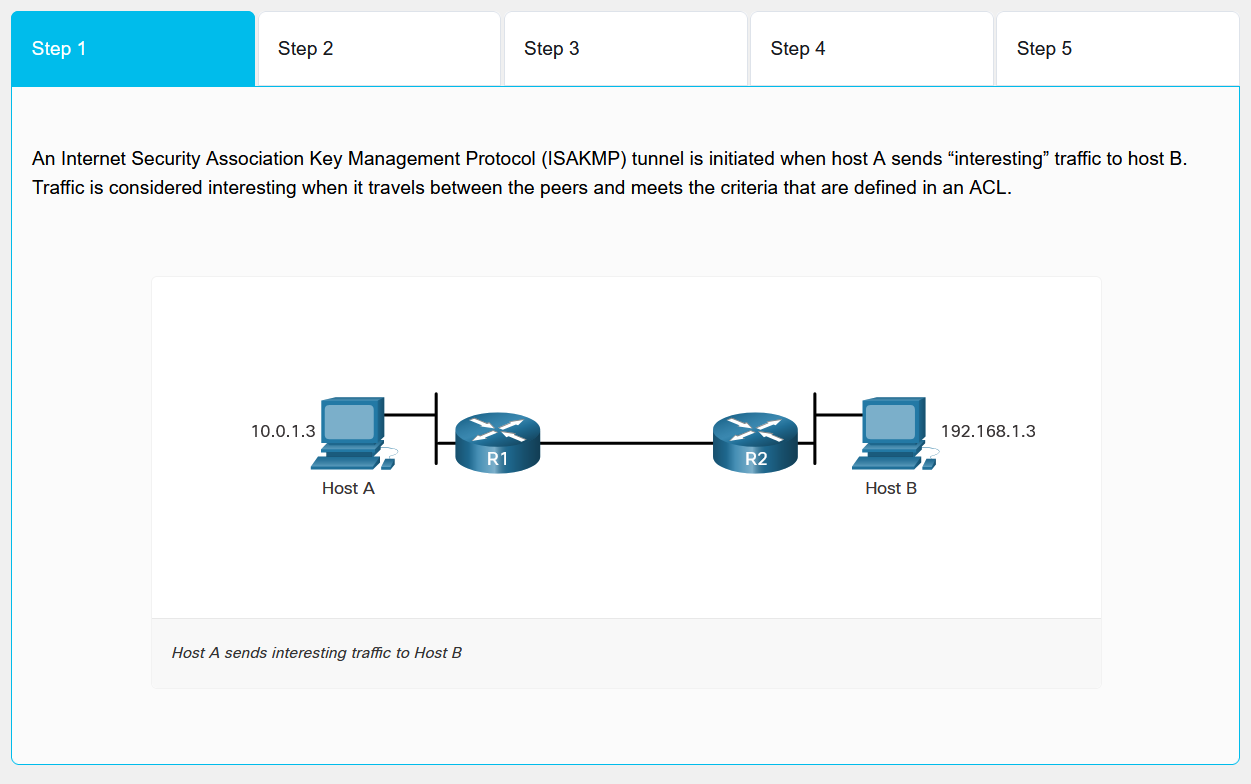Click the vertical LAN segment bar beside R2
The width and height of the screenshot is (1251, 784).
(x=815, y=428)
